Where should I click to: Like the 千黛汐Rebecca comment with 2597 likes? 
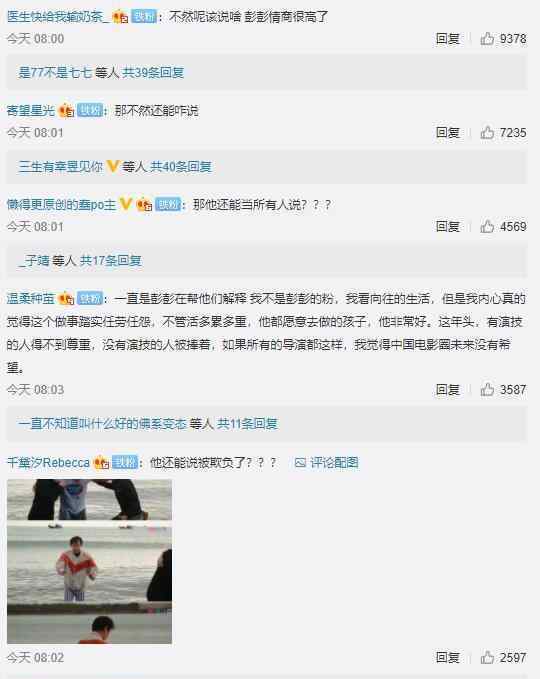pyautogui.click(x=487, y=658)
